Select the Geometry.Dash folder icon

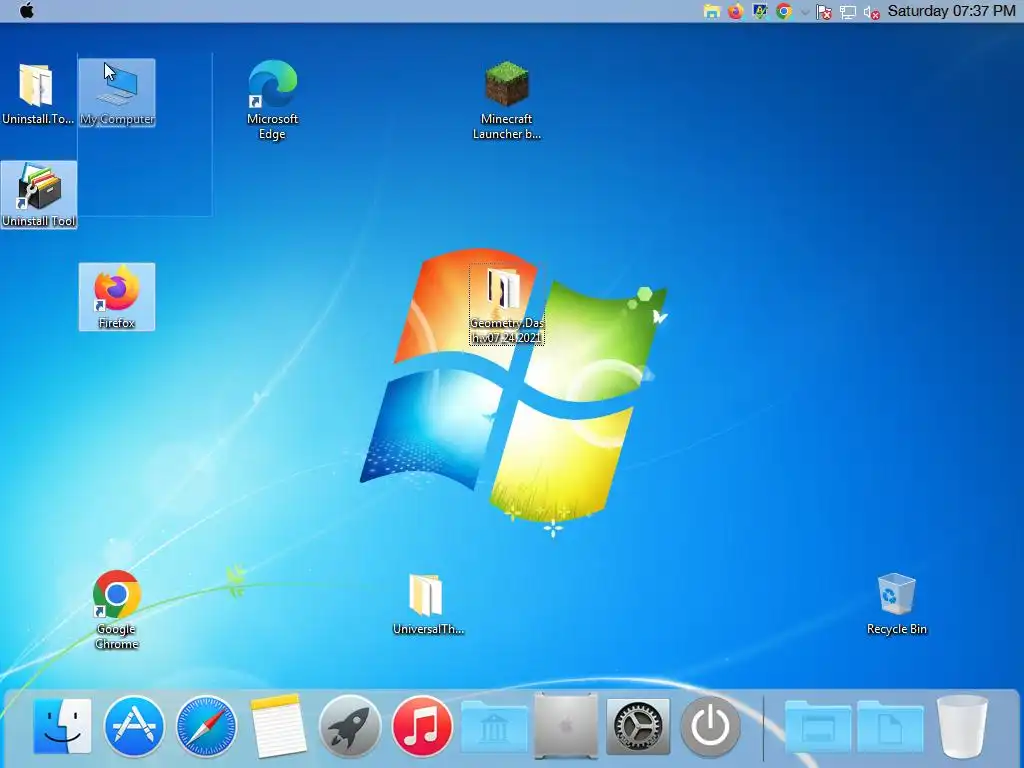(x=506, y=305)
